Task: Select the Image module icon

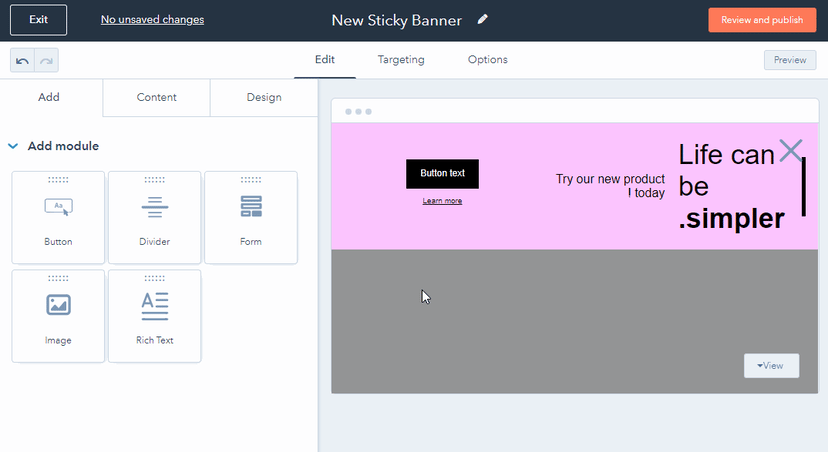Action: click(58, 305)
